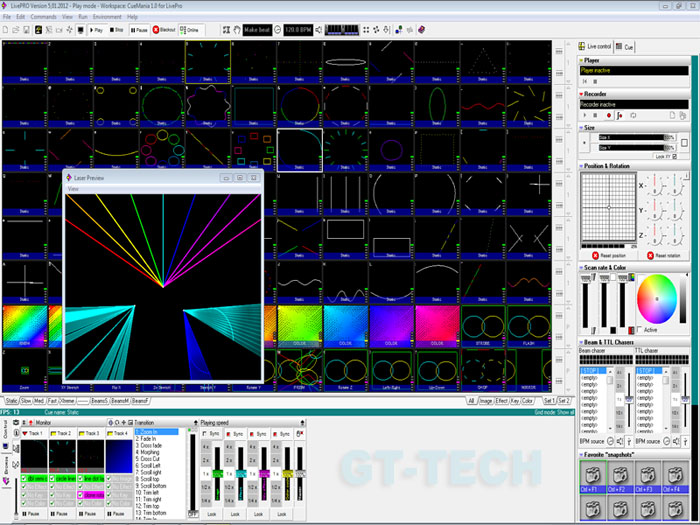Click the Open file toolbar icon
This screenshot has height=525, width=700.
coord(16,30)
